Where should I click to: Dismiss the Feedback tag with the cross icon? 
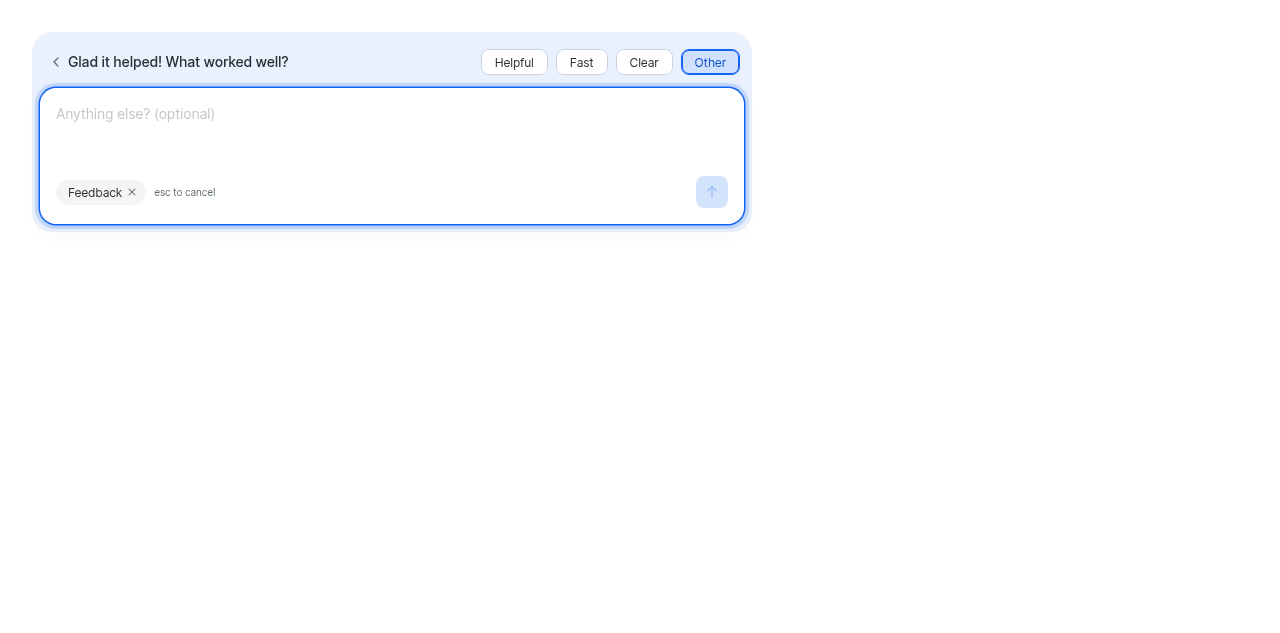[x=132, y=192]
